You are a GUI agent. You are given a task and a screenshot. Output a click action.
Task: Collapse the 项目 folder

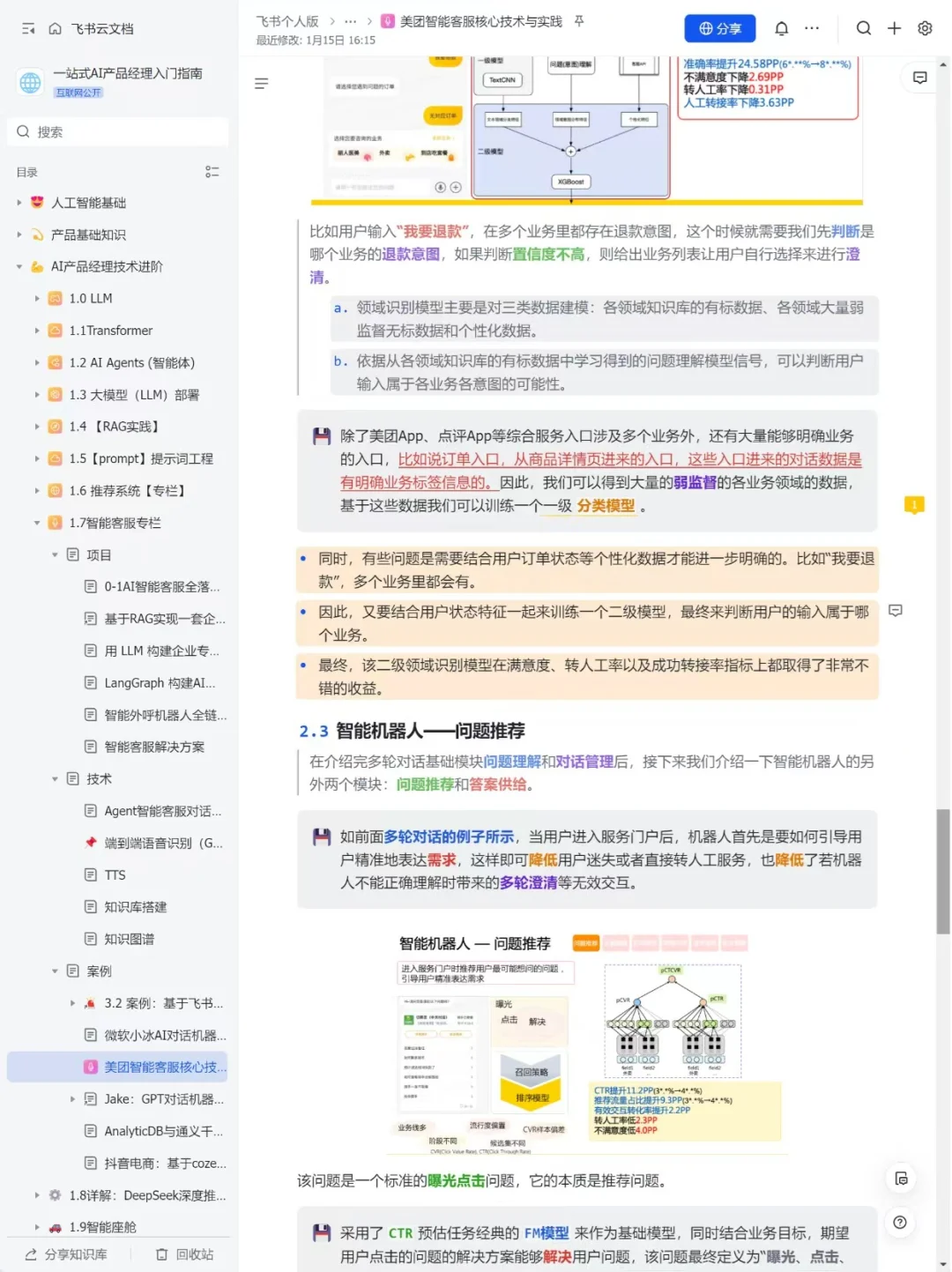[55, 554]
